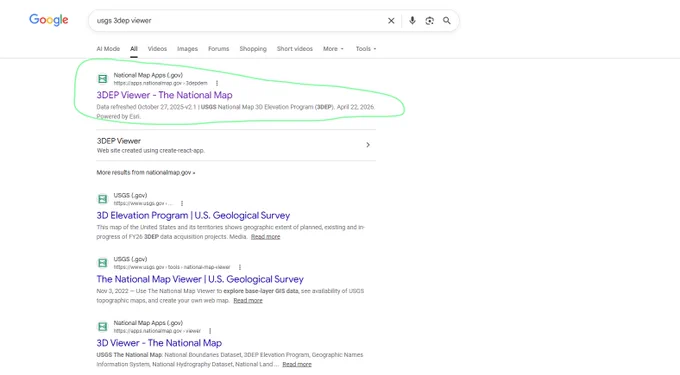Image resolution: width=680 pixels, height=375 pixels.
Task: Open options dots for 3DEP Viewer result
Action: click(x=217, y=83)
